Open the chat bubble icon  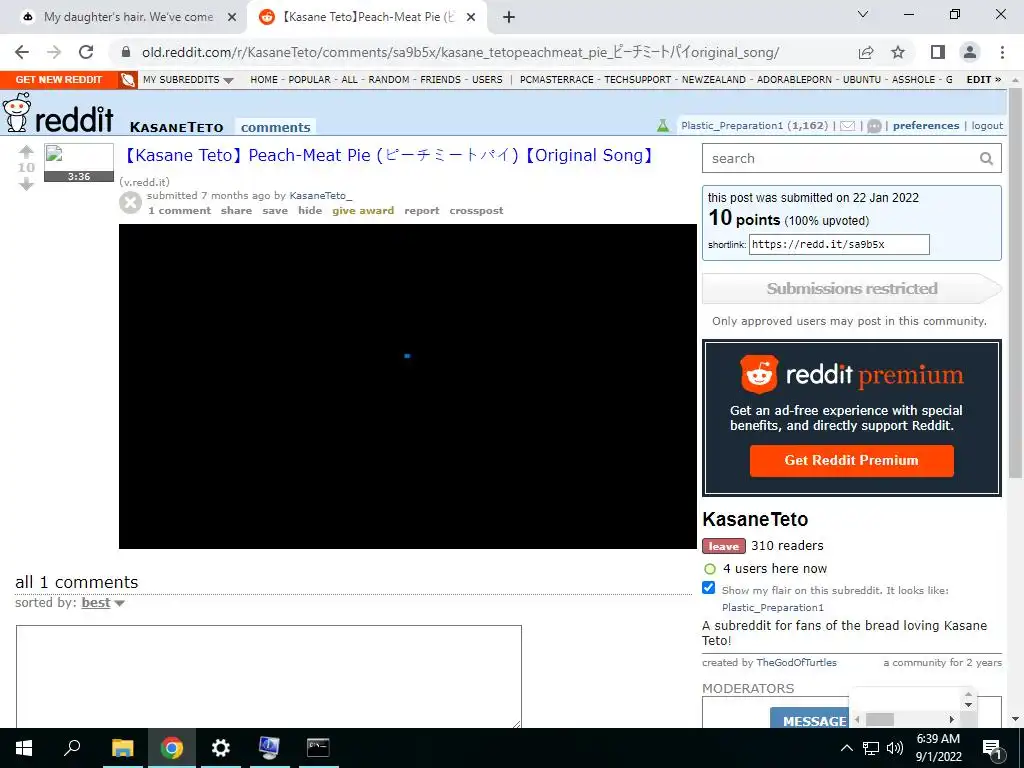click(874, 126)
